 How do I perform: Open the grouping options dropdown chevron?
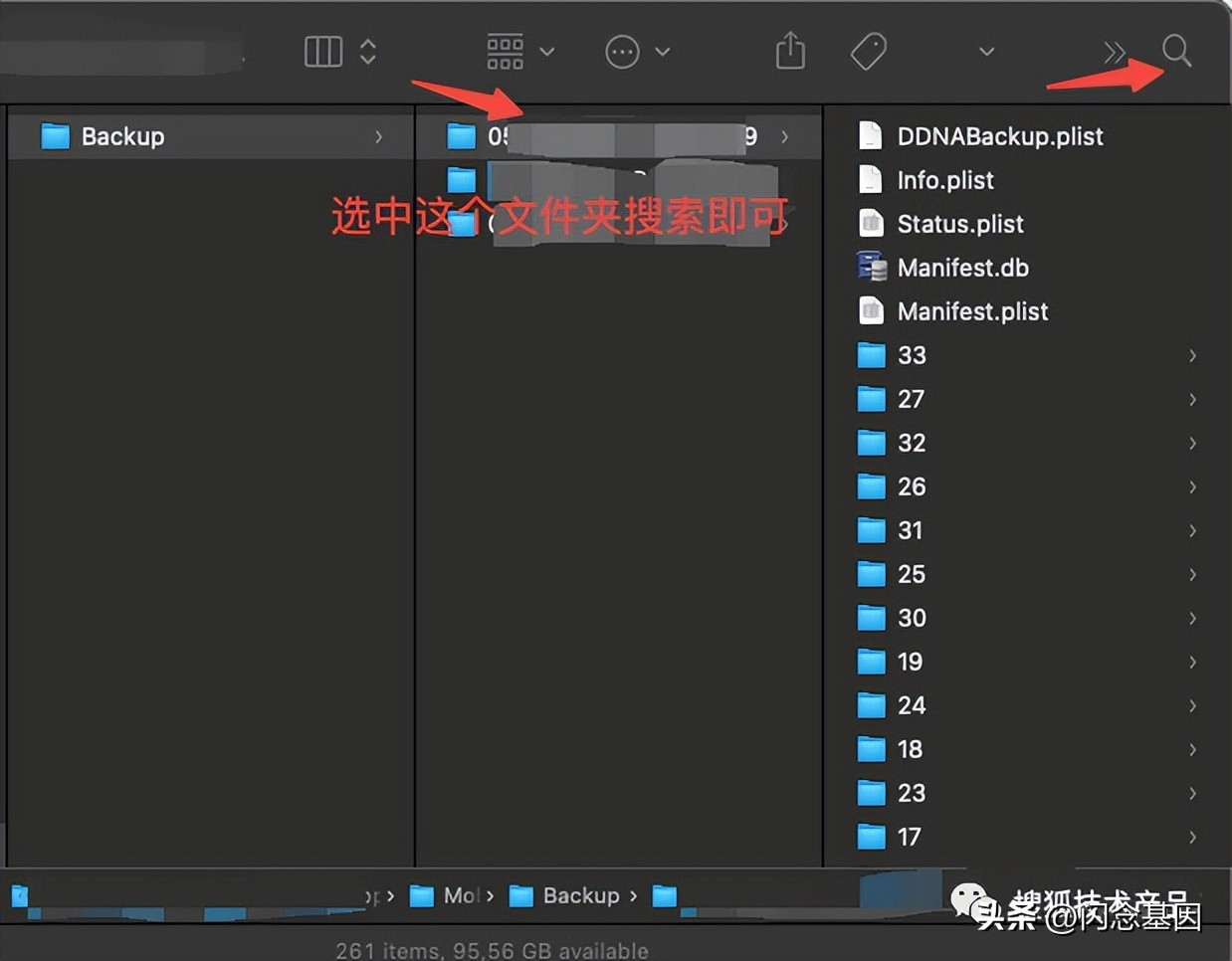[545, 51]
